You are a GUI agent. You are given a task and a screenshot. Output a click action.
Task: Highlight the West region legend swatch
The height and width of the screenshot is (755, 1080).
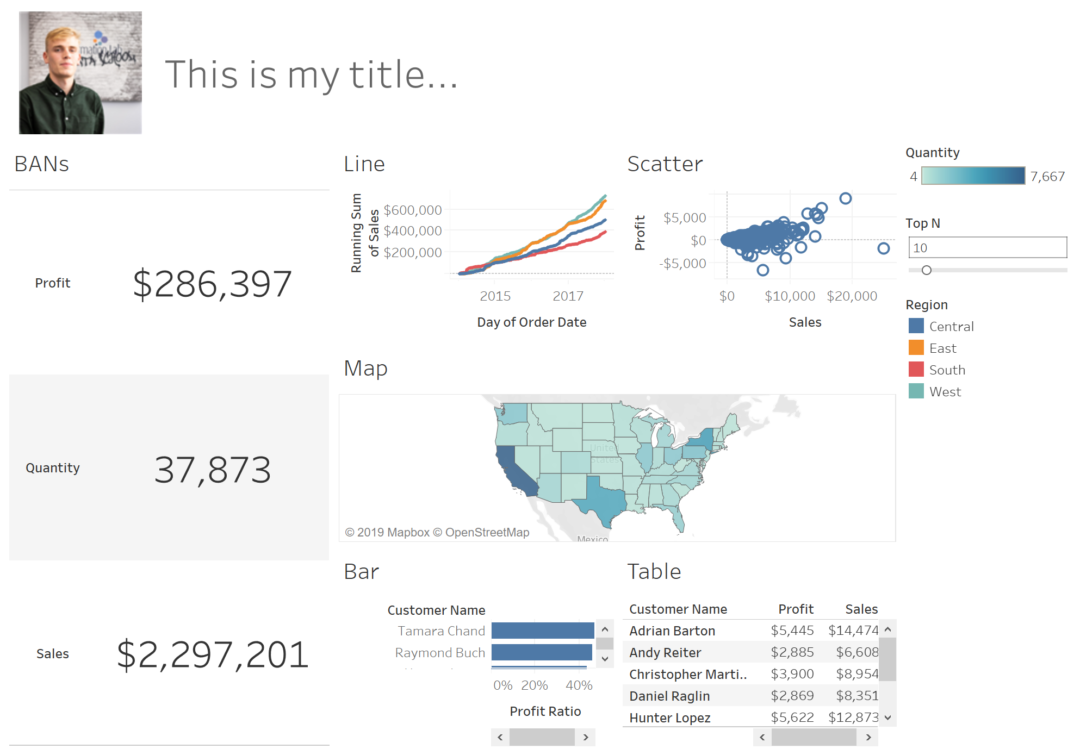point(916,392)
